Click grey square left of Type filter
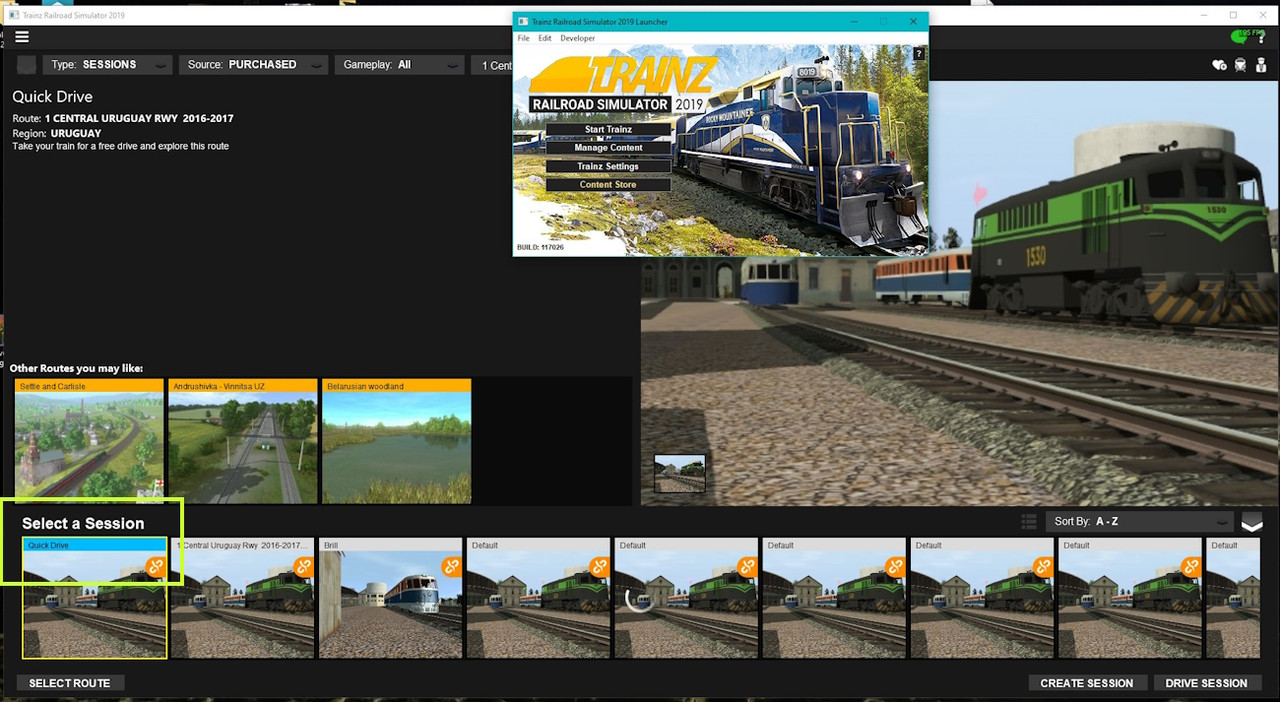The height and width of the screenshot is (702, 1280). click(x=26, y=65)
